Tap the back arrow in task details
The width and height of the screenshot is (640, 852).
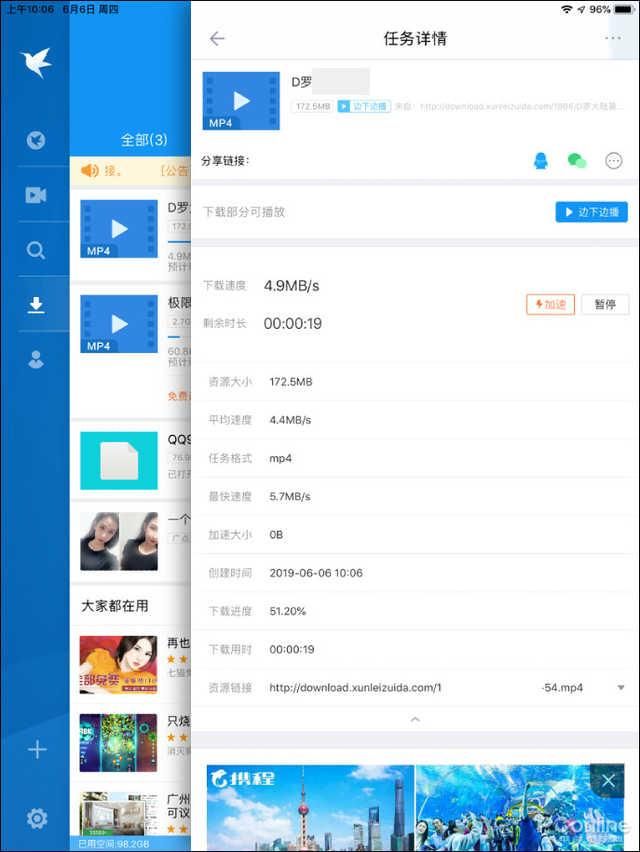217,39
